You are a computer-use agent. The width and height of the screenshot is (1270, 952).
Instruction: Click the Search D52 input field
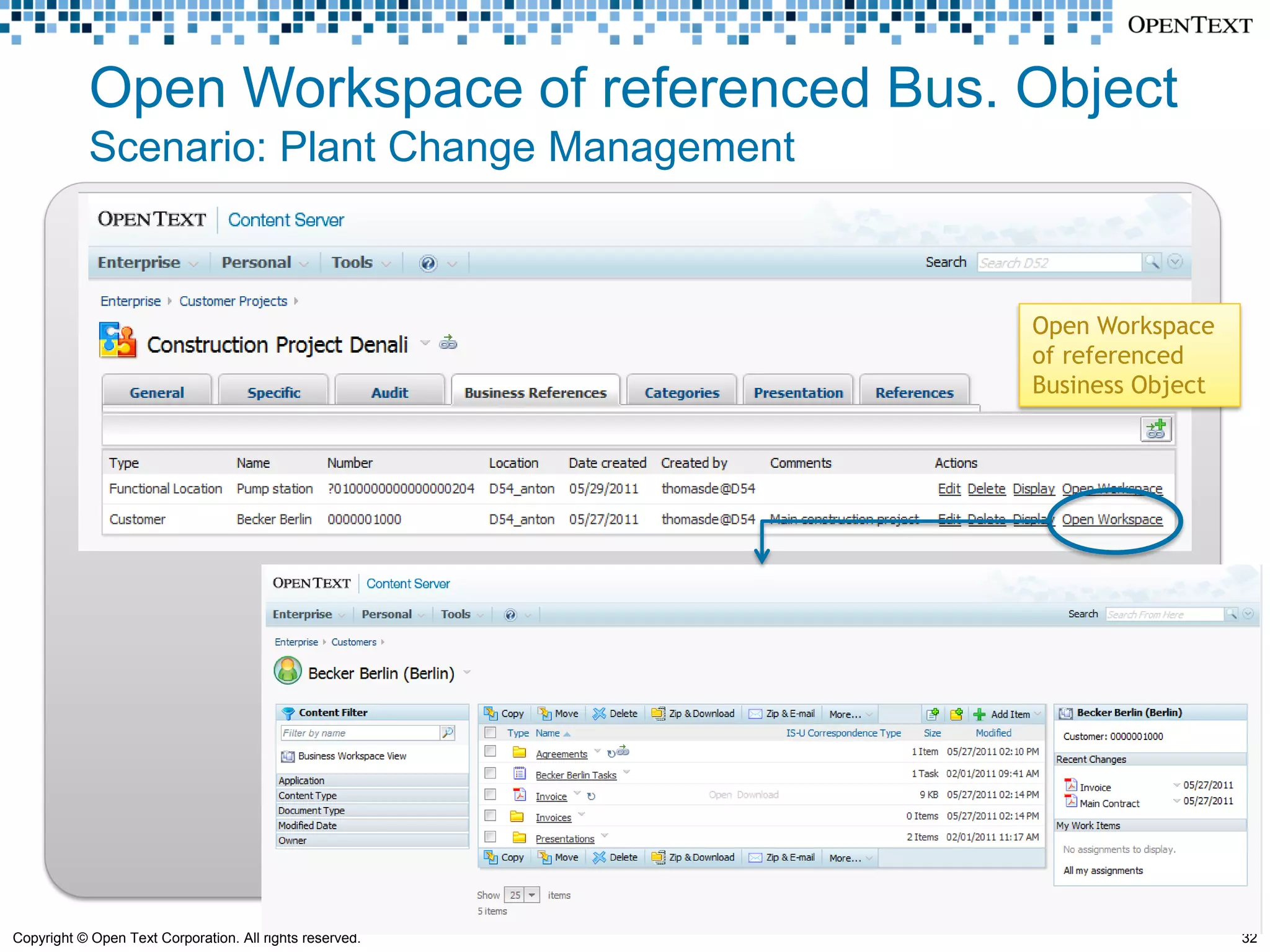click(x=1059, y=262)
